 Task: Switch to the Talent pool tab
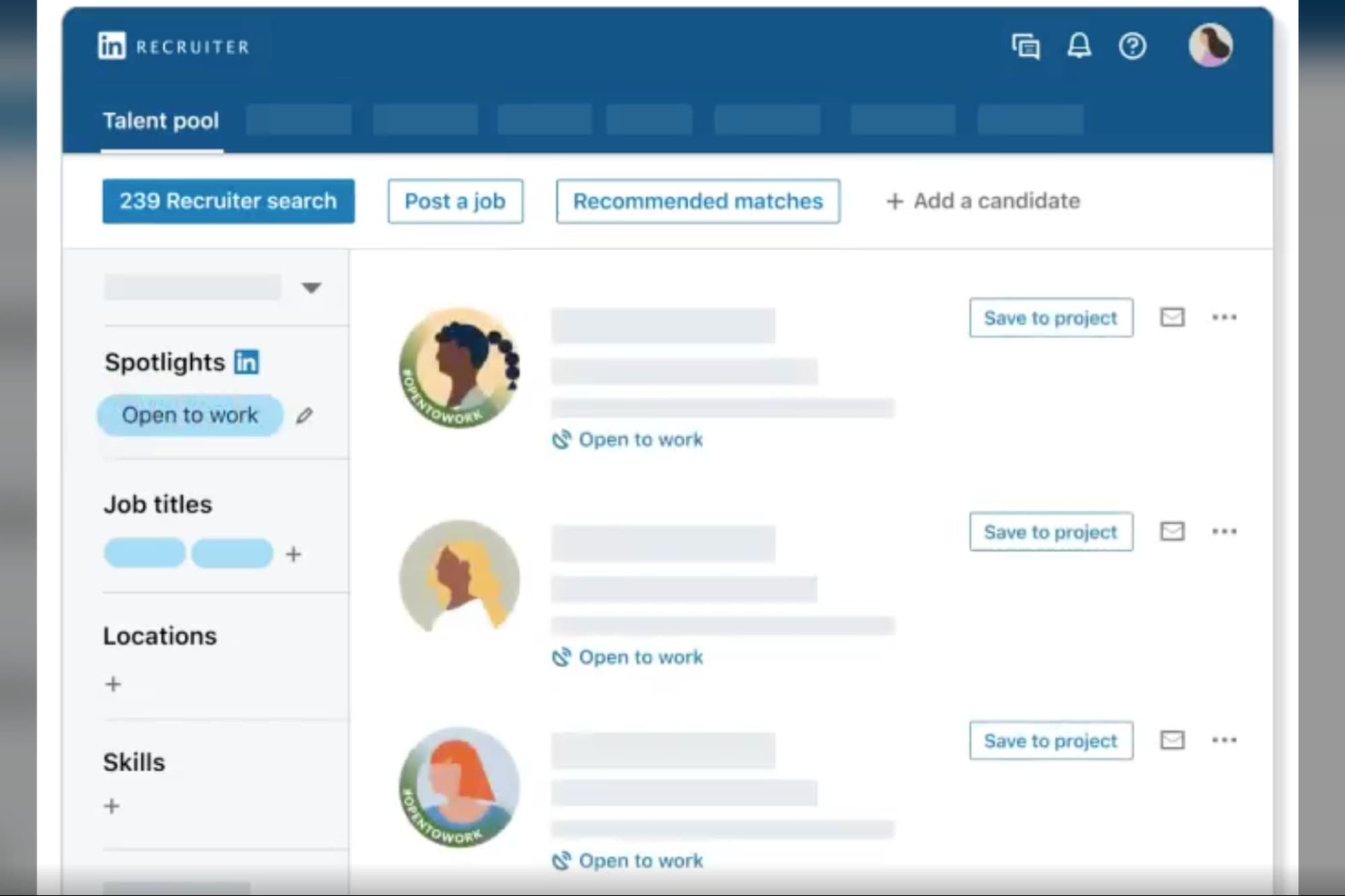[161, 120]
